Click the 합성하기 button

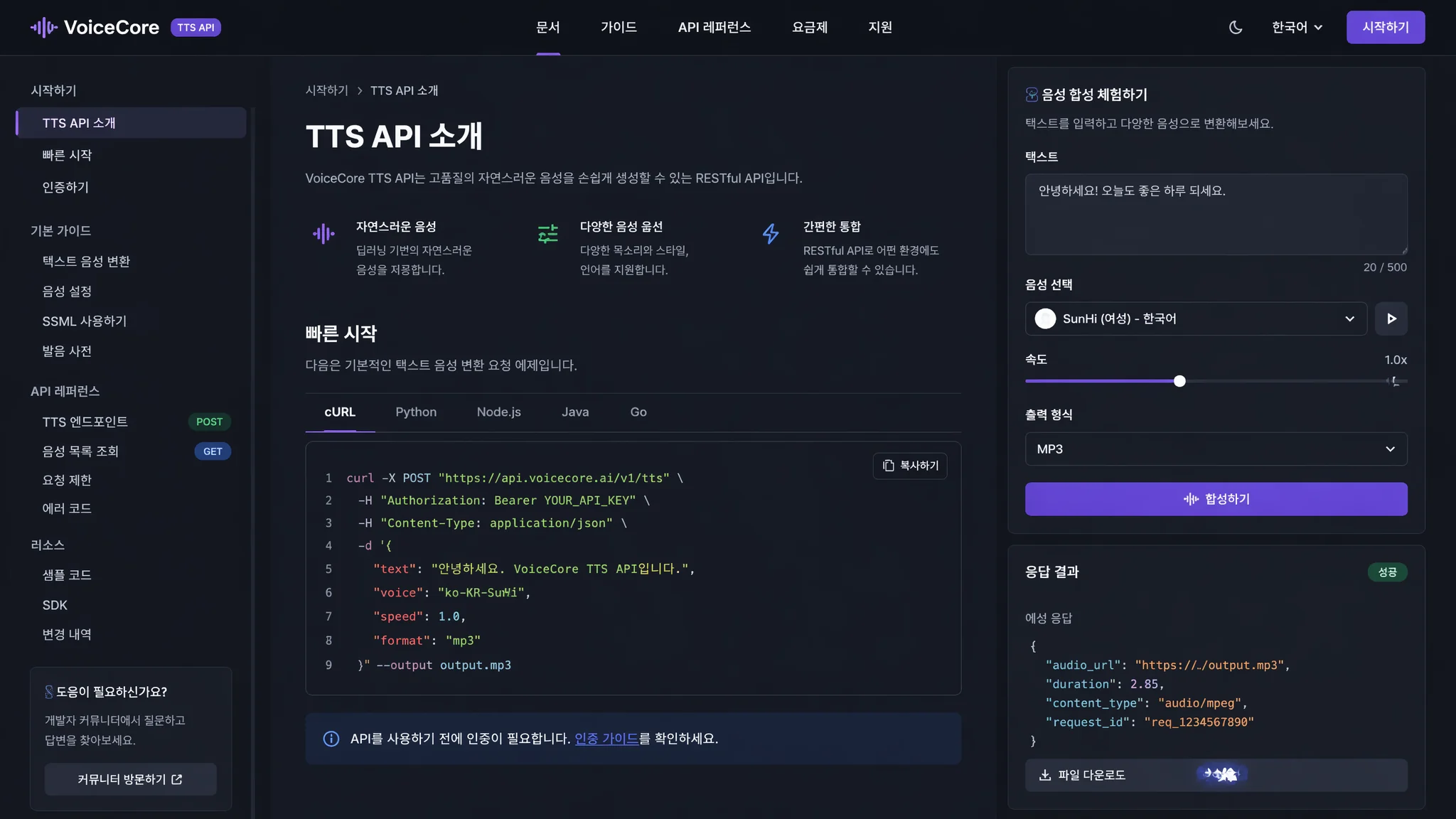pyautogui.click(x=1216, y=499)
